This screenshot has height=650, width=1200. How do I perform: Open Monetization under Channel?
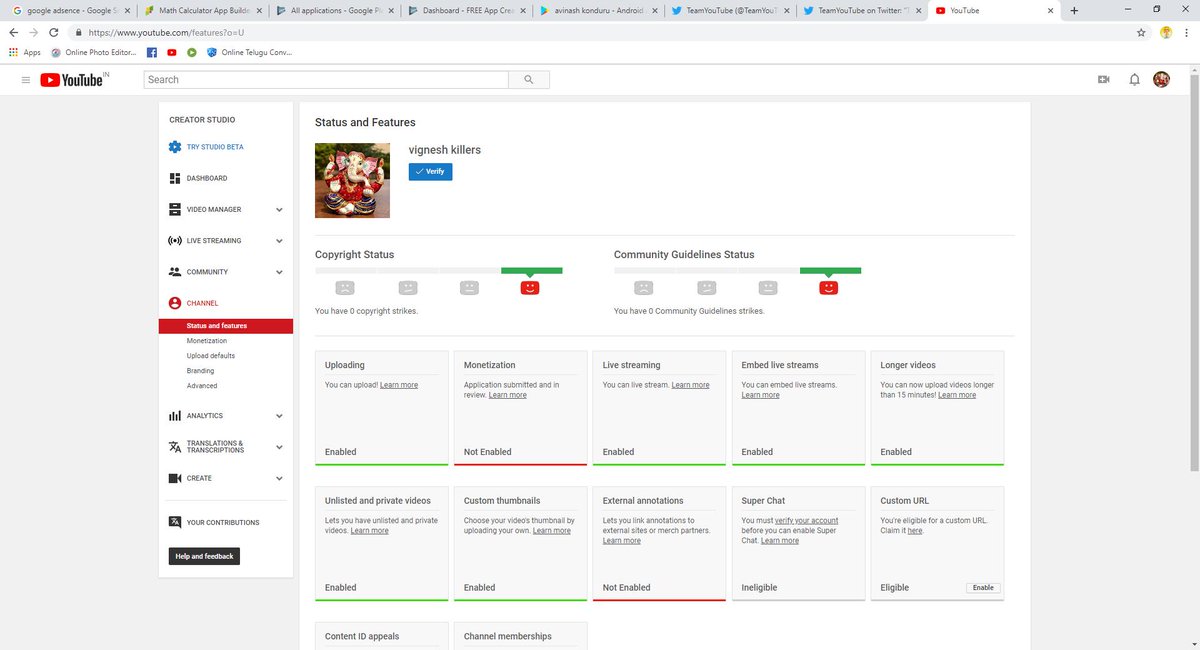[207, 341]
